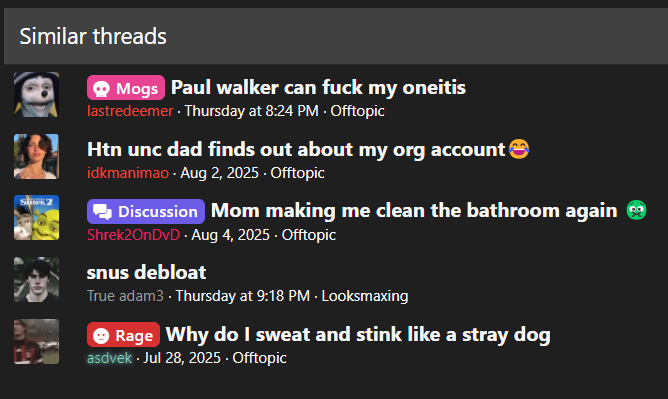
Task: Click asdvek's avatar thumbnail
Action: point(37,342)
